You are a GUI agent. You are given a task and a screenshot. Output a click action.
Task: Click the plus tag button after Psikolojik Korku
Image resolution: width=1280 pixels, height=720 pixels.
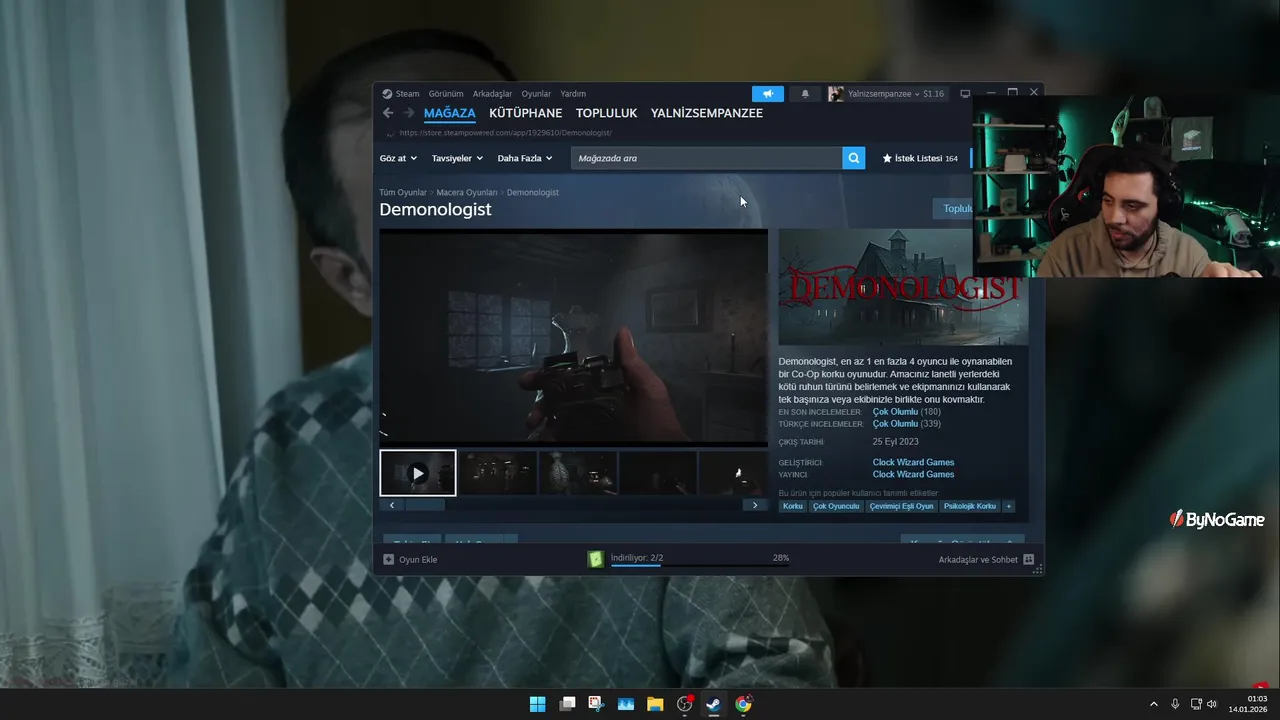click(1008, 506)
